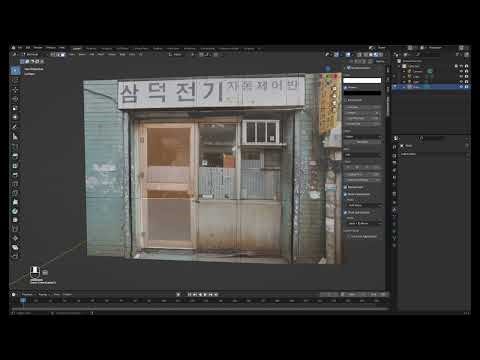Open the transform orientation dropdown
This screenshot has height=360, width=480.
176,54
